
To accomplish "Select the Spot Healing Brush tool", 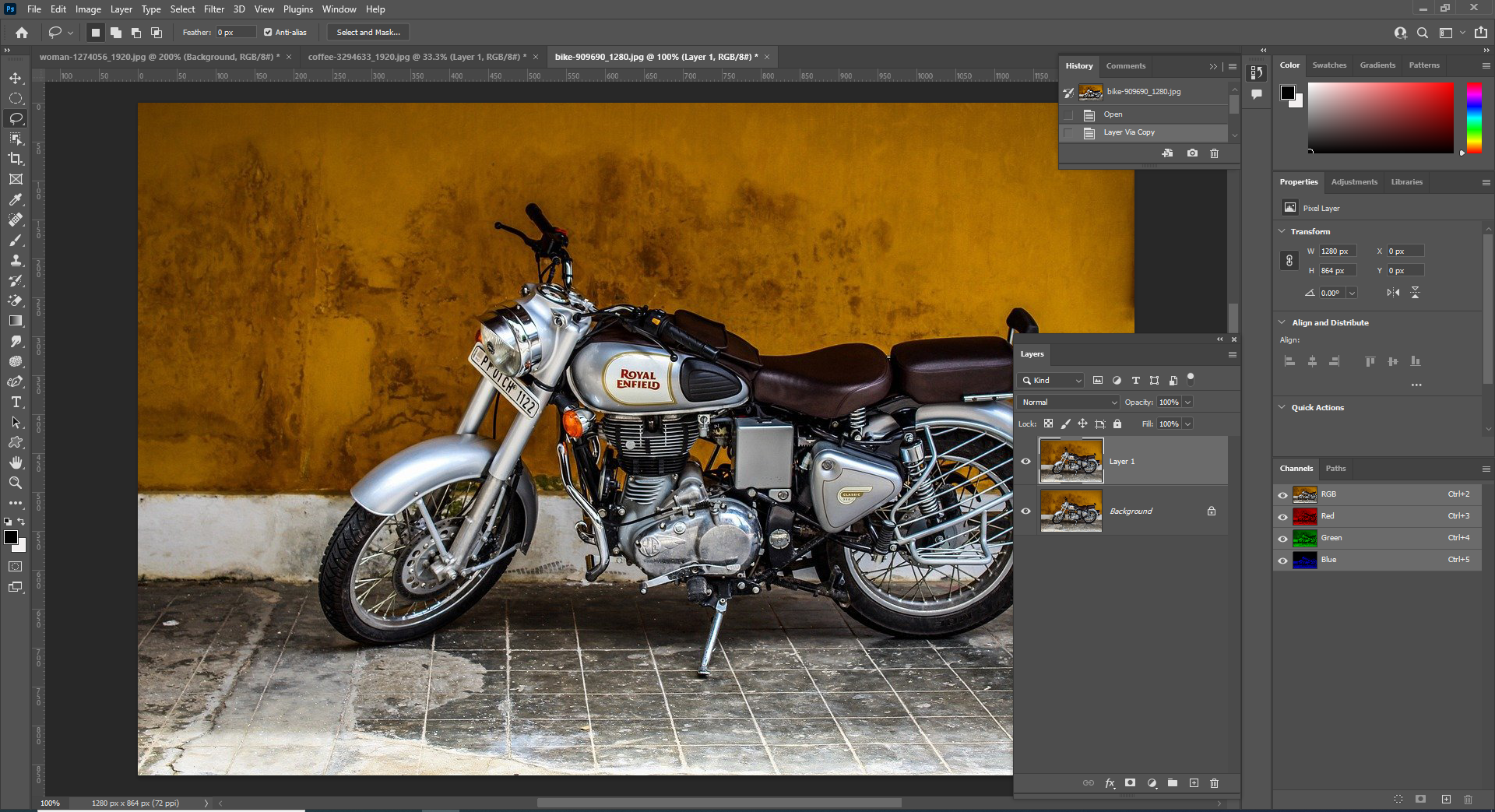I will pos(16,220).
